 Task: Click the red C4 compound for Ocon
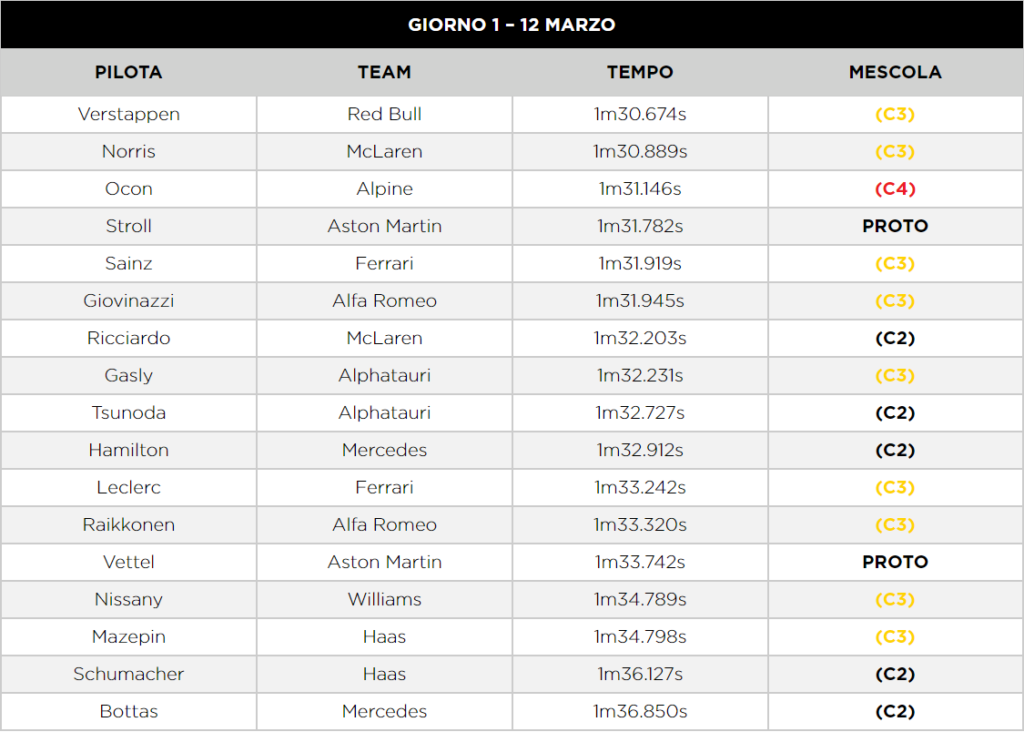pos(895,189)
